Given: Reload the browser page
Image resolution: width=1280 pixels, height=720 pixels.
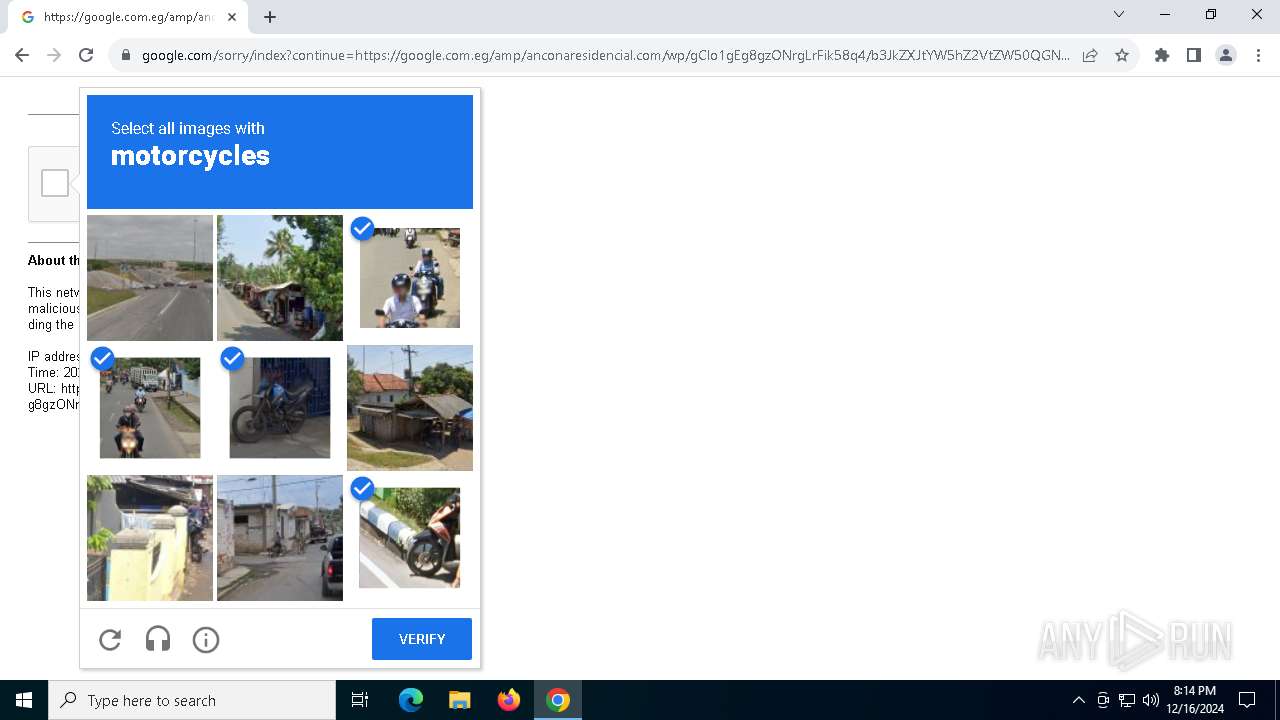Looking at the screenshot, I should point(86,55).
